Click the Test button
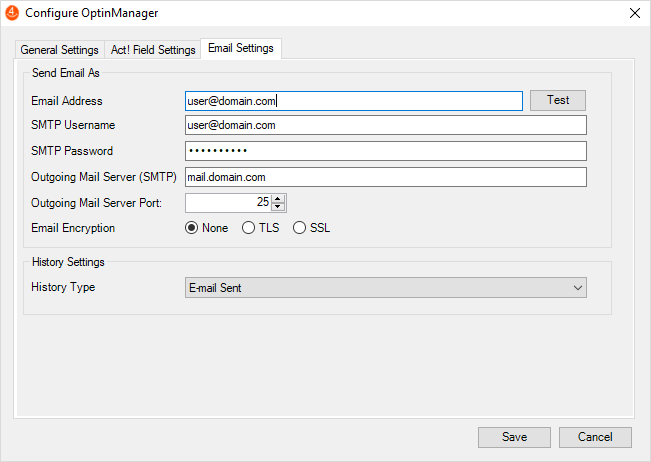 (x=558, y=100)
